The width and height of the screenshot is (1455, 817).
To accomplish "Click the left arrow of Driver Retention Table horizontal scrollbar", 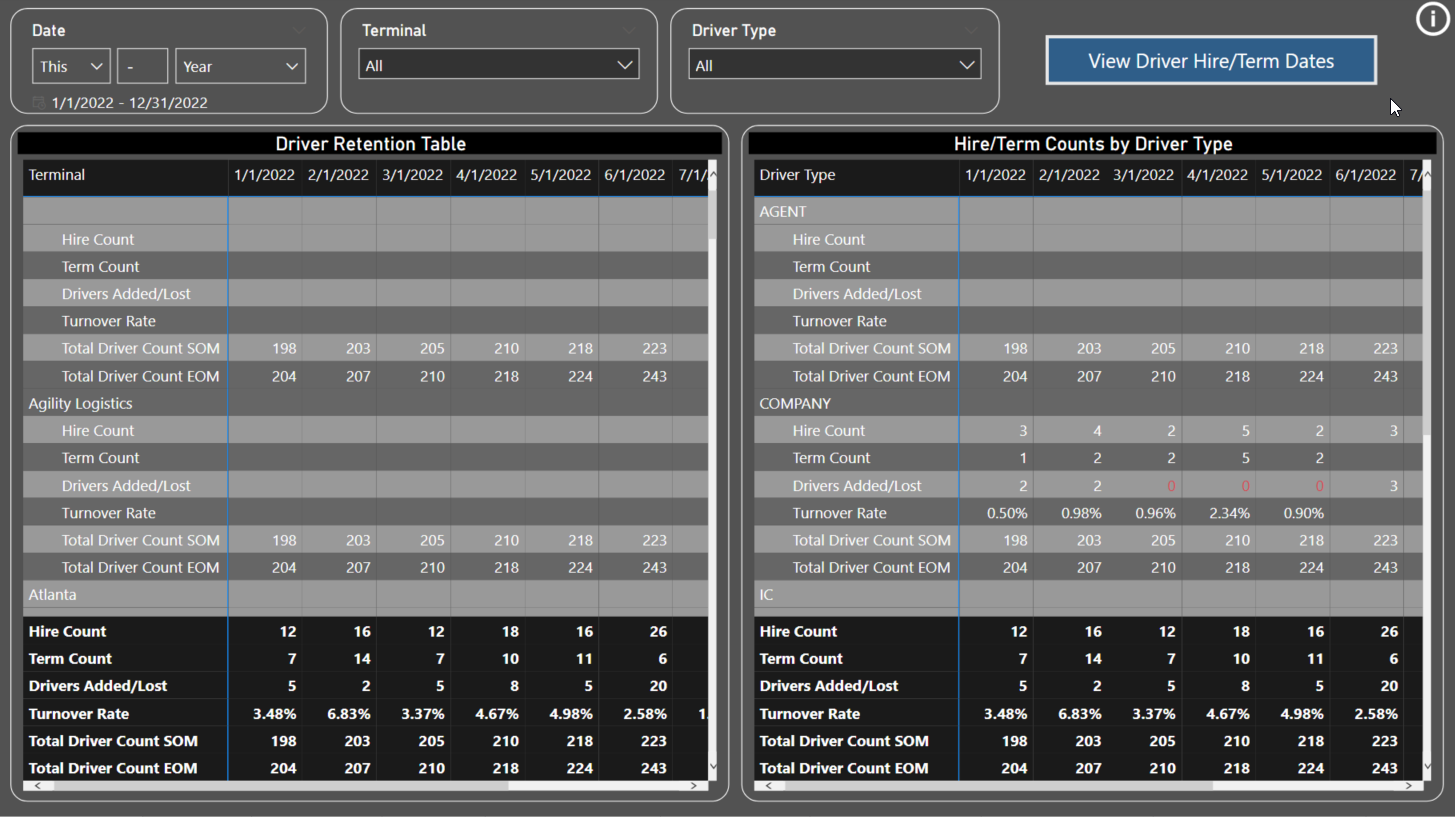I will 38,786.
